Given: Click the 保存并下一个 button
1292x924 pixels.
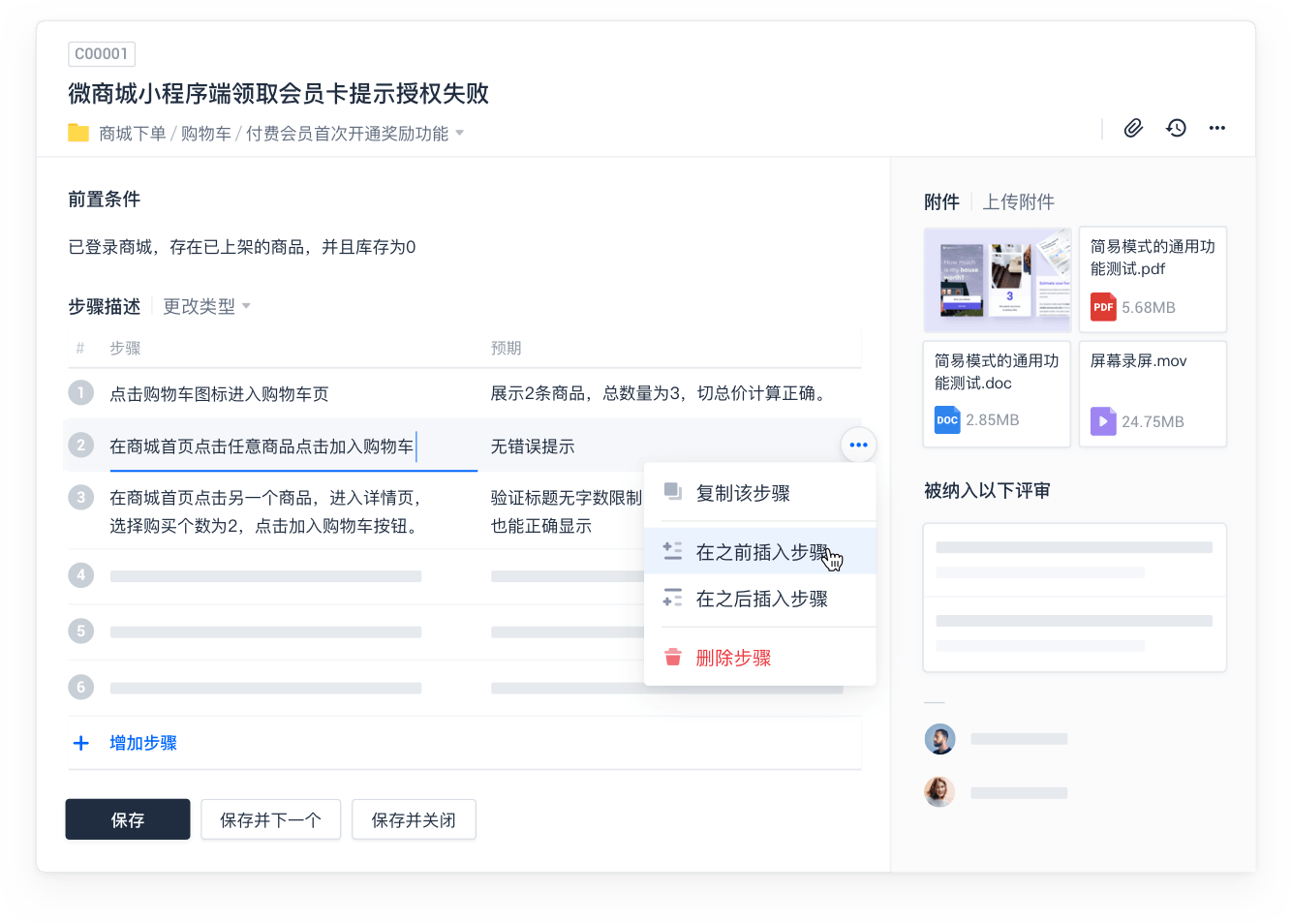Looking at the screenshot, I should point(270,819).
